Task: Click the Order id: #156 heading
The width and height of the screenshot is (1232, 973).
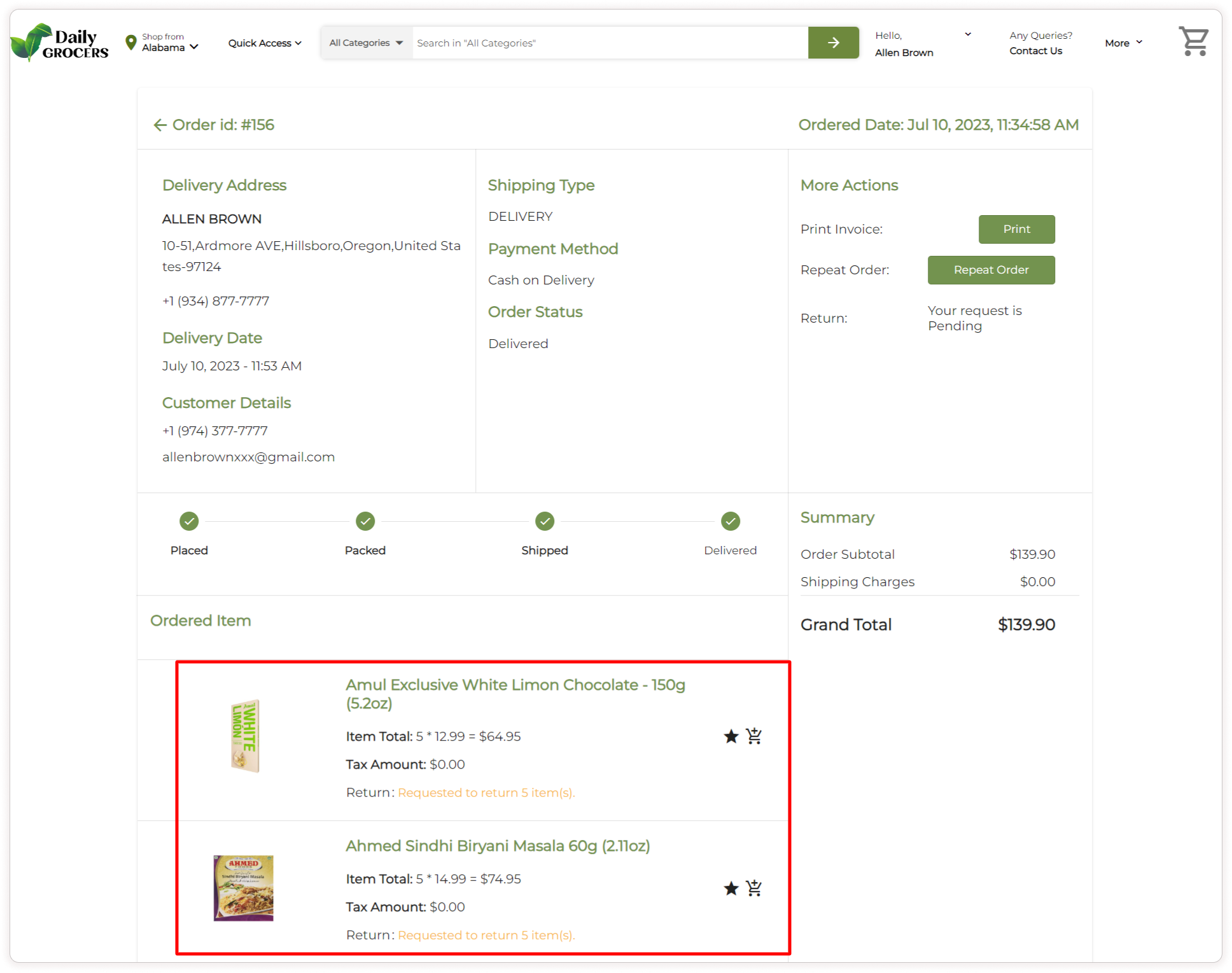Action: click(x=223, y=125)
